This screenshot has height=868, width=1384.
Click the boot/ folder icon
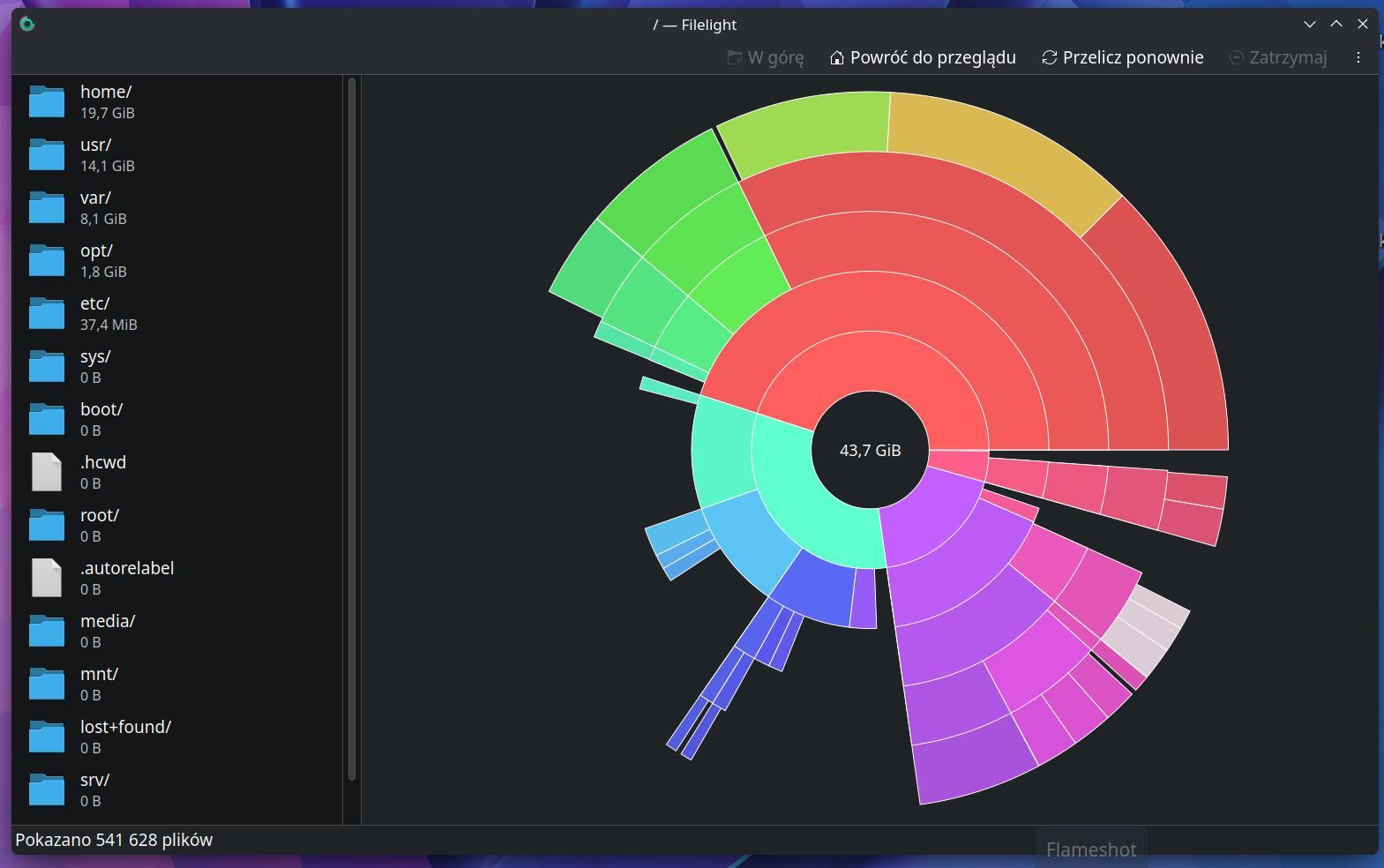(x=47, y=419)
